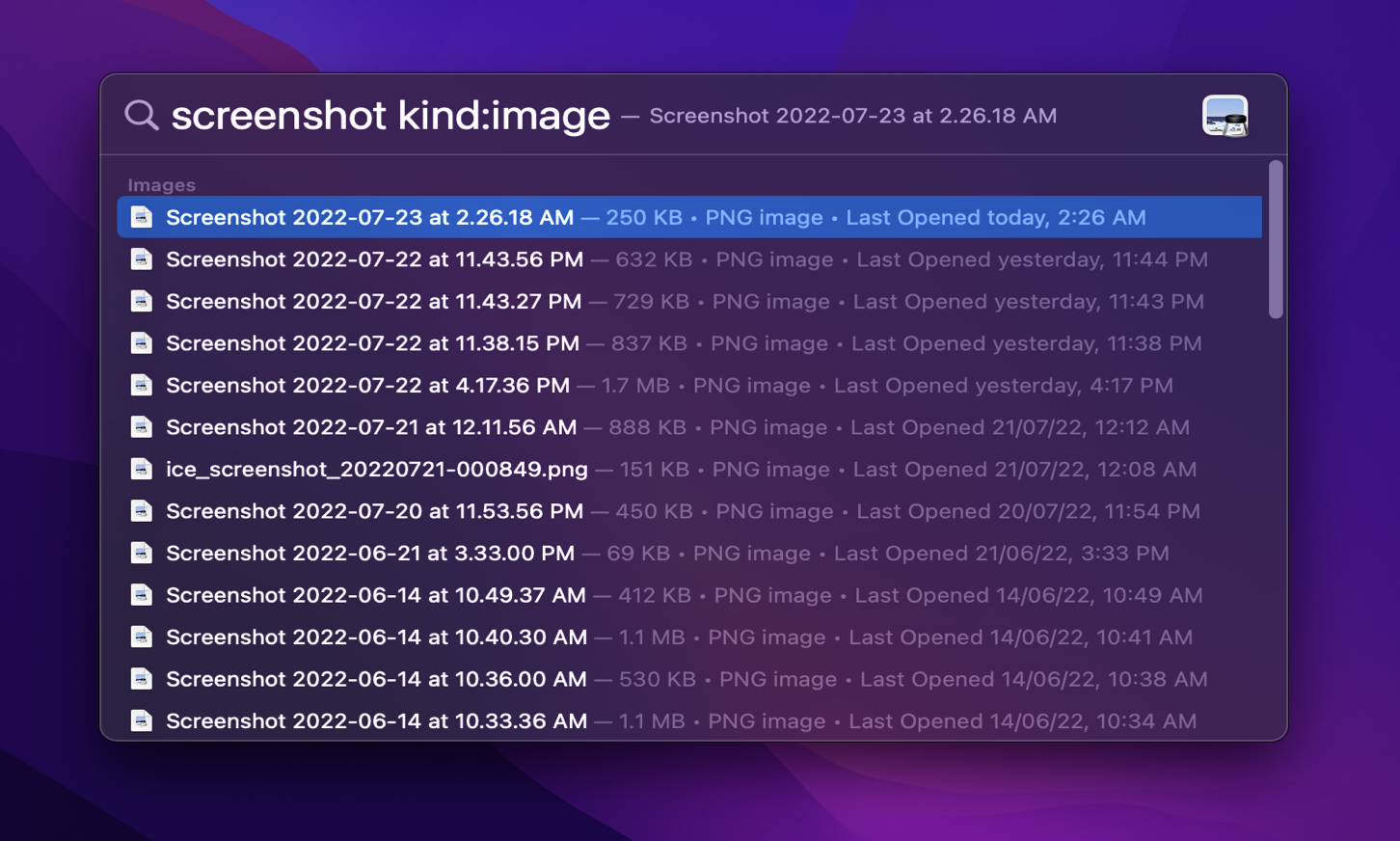Click inside the search field text 'screenshot kind:image'

390,116
